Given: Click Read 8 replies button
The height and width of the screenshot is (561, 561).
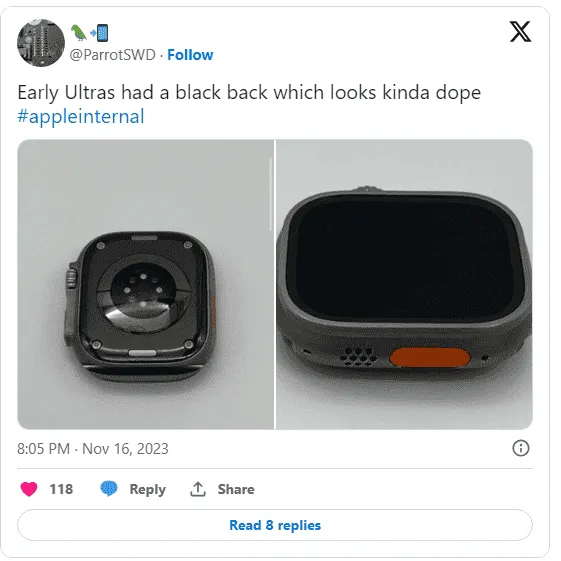Looking at the screenshot, I should click(x=275, y=525).
